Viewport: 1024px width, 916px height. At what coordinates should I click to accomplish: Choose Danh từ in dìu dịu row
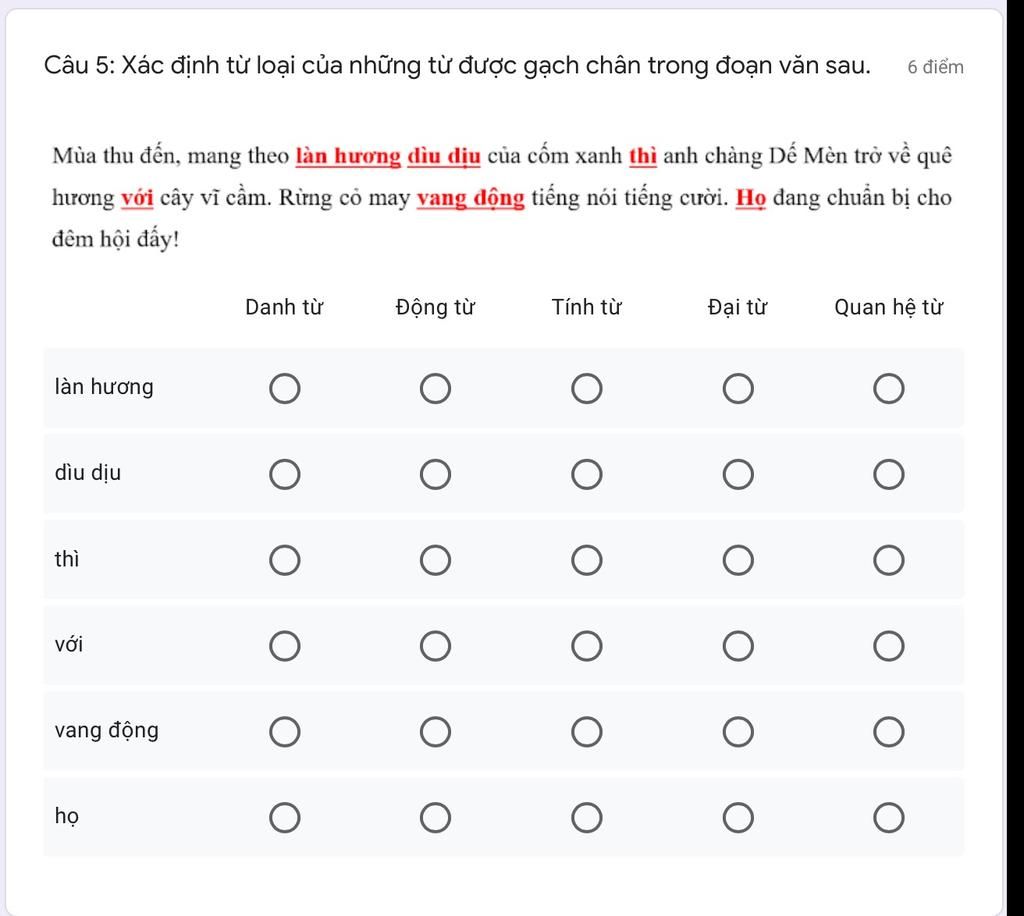285,474
